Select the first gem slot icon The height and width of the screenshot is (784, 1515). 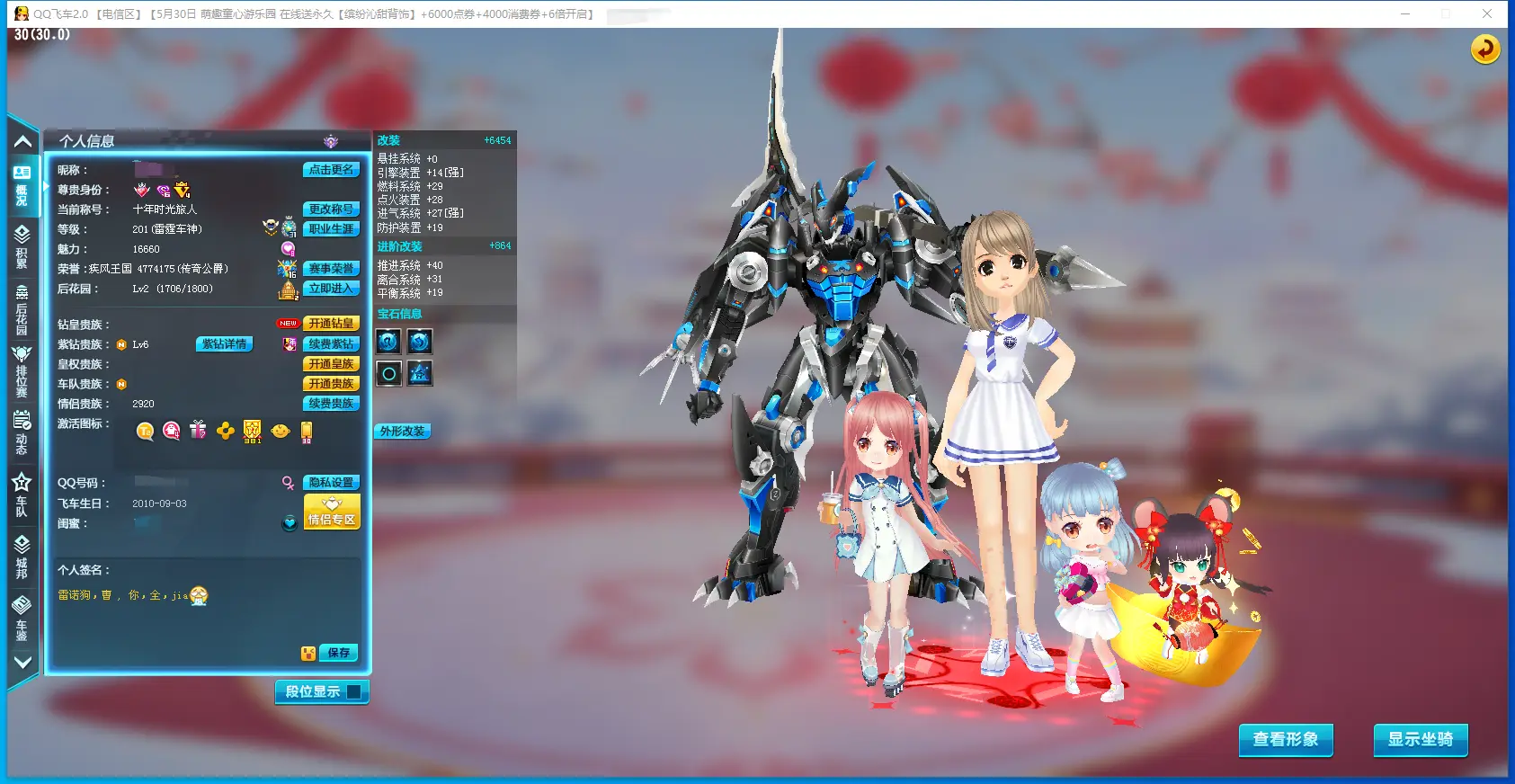click(388, 342)
